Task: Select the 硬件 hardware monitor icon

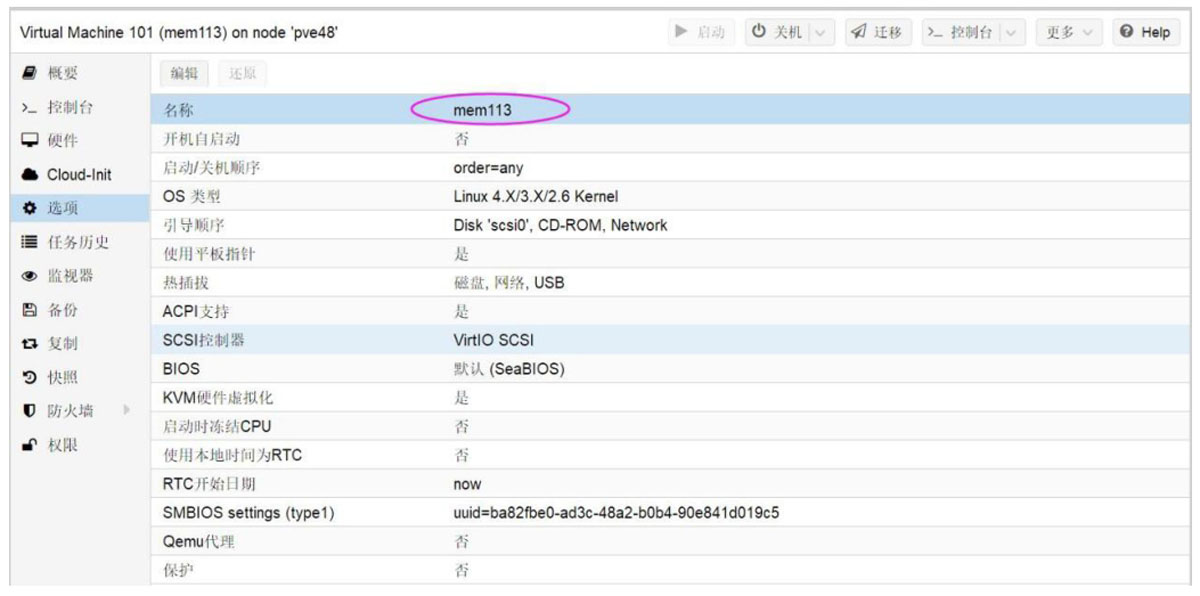Action: [x=29, y=141]
